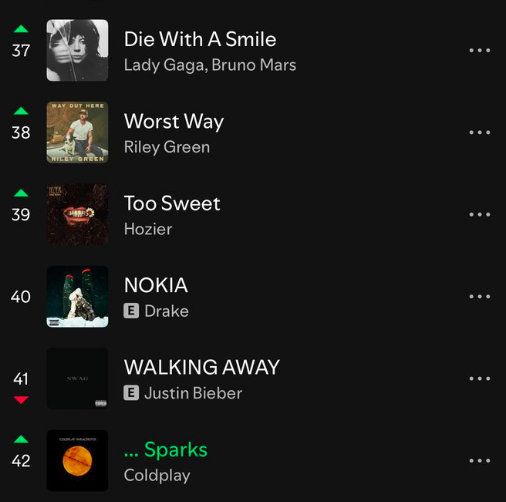This screenshot has width=506, height=502.
Task: Click the green up arrow above rank 37
Action: tap(21, 29)
